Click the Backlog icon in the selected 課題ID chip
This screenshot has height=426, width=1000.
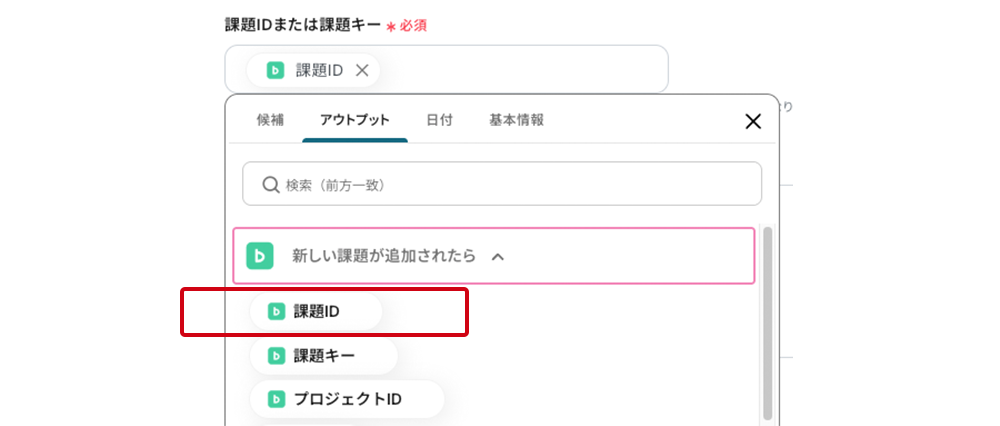(x=275, y=70)
